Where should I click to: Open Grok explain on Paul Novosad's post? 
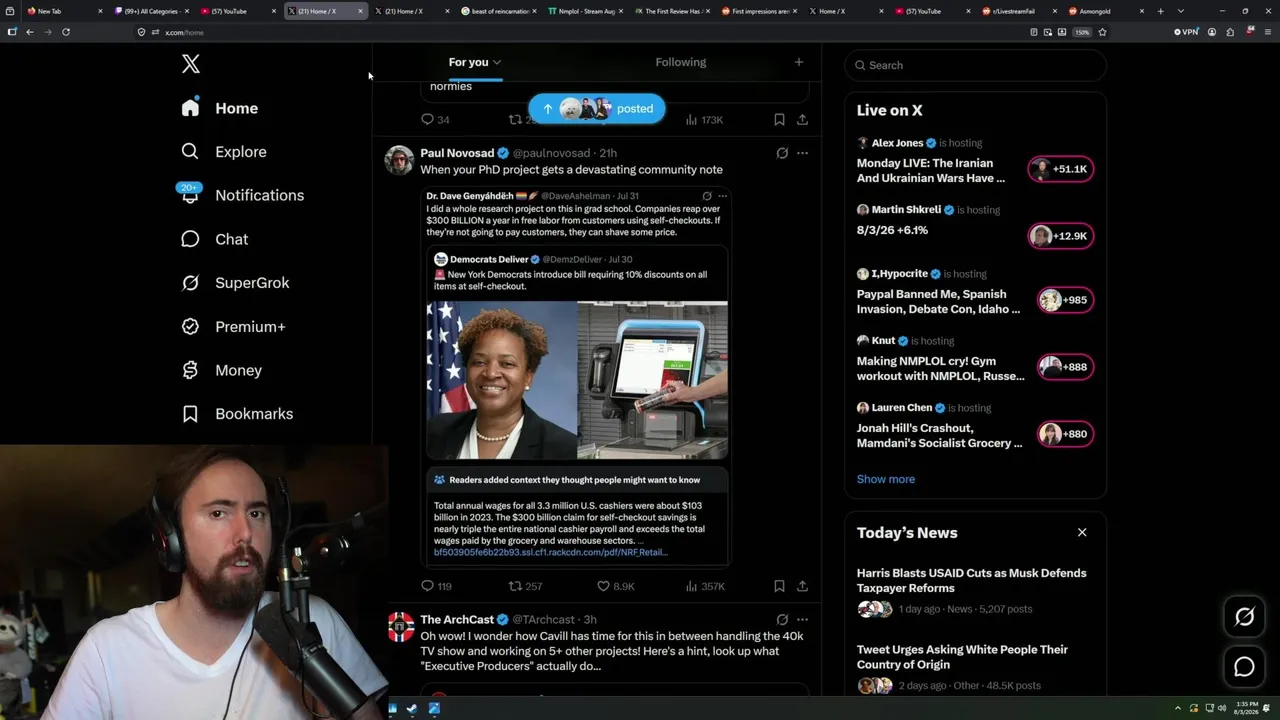(x=782, y=153)
